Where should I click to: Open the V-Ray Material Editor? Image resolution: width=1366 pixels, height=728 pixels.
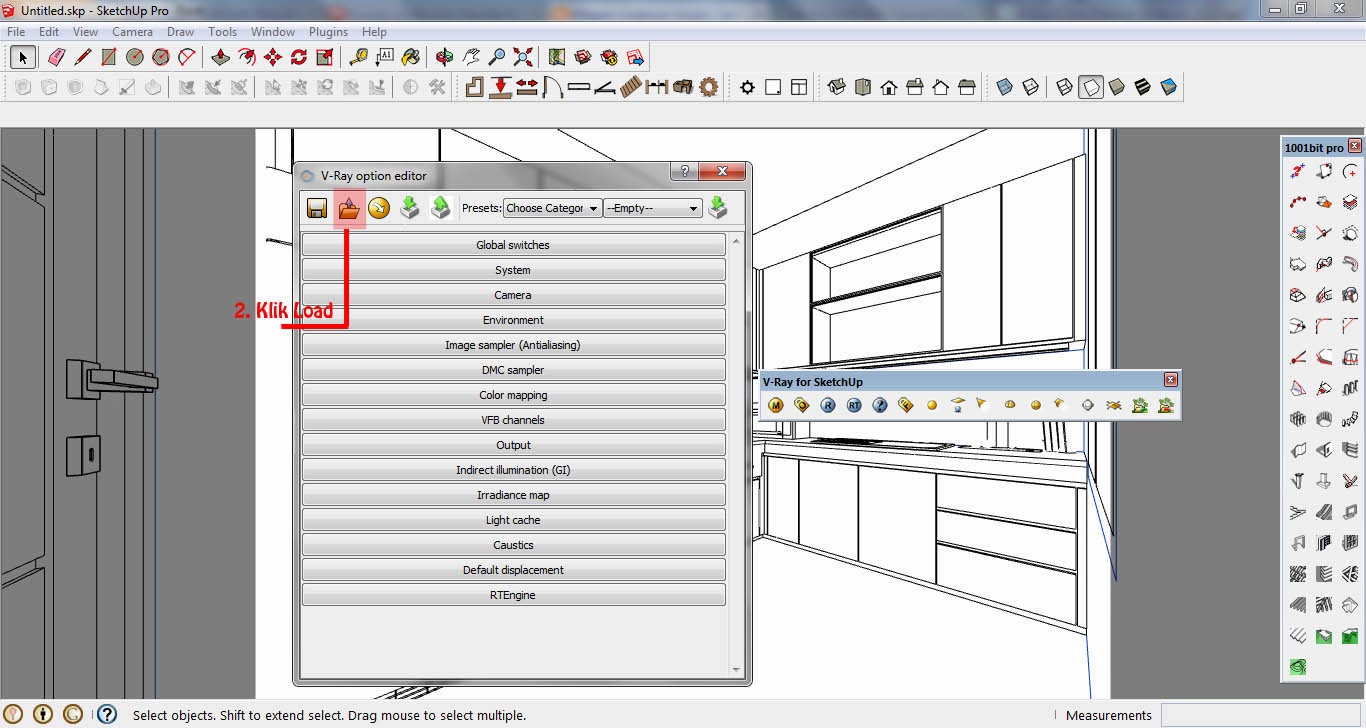pyautogui.click(x=775, y=404)
